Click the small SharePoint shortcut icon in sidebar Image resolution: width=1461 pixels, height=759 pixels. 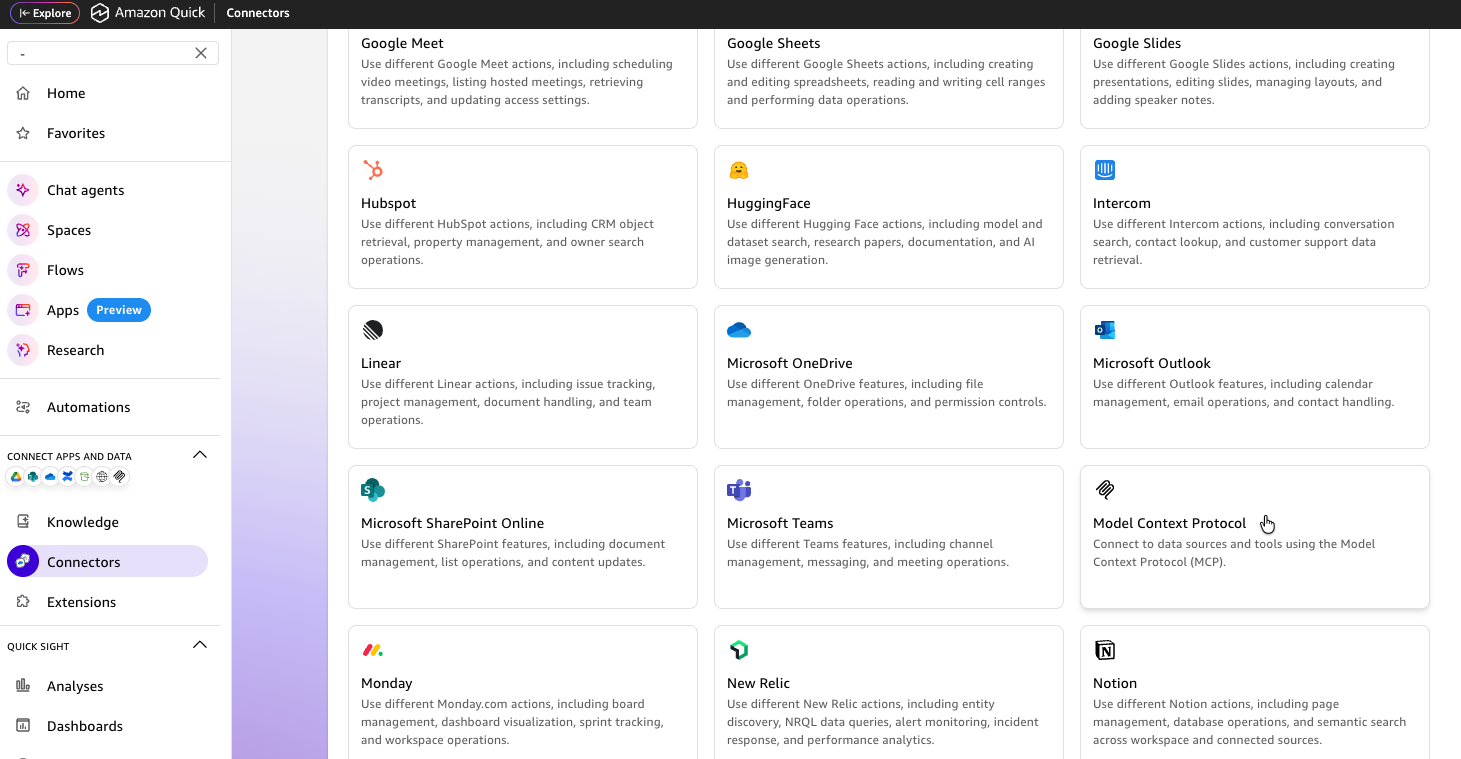click(x=33, y=477)
